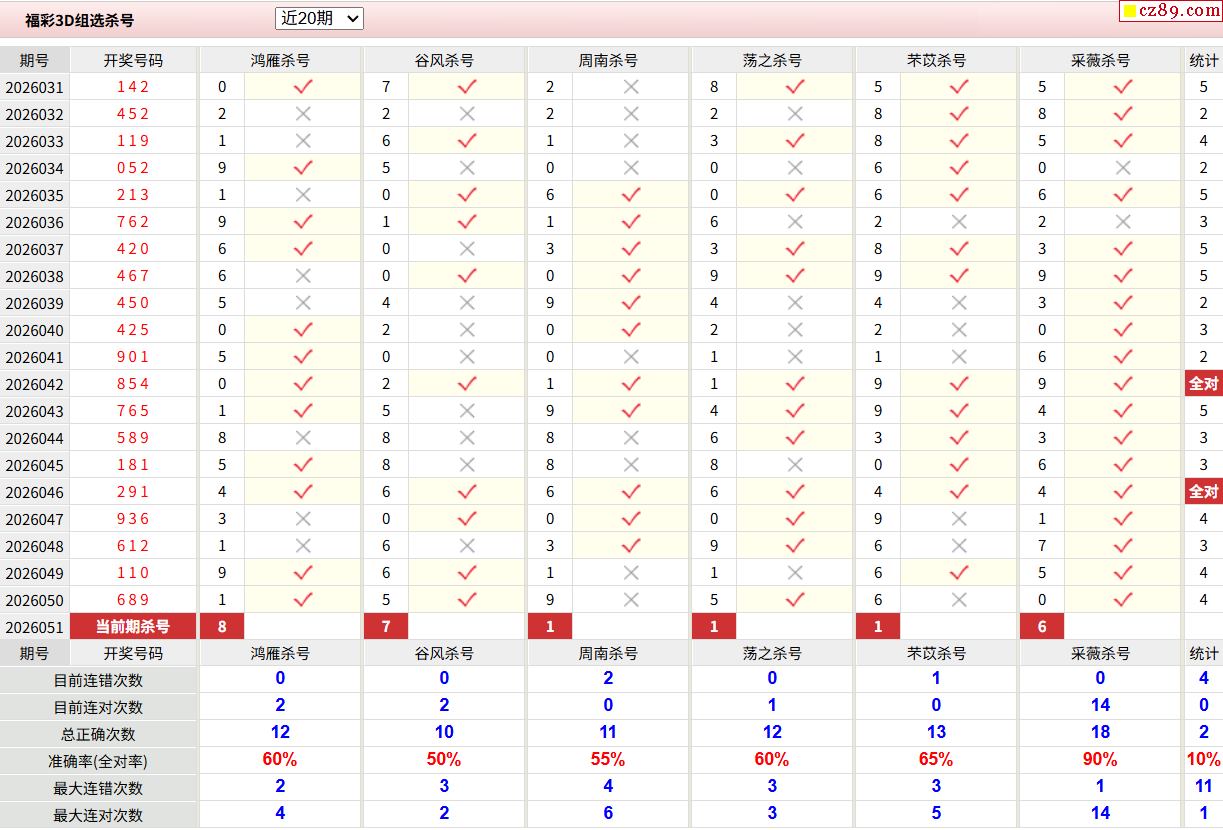1223x830 pixels.
Task: Click the 90% accuracy value for 采薇杀号
Action: point(1100,760)
